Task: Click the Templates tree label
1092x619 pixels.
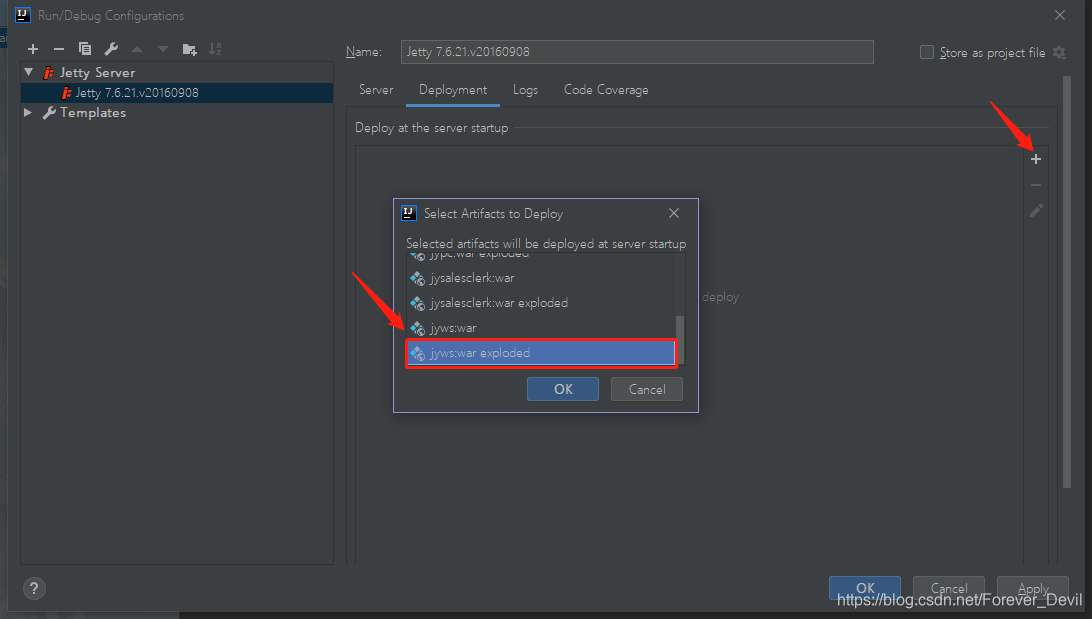Action: (x=93, y=113)
